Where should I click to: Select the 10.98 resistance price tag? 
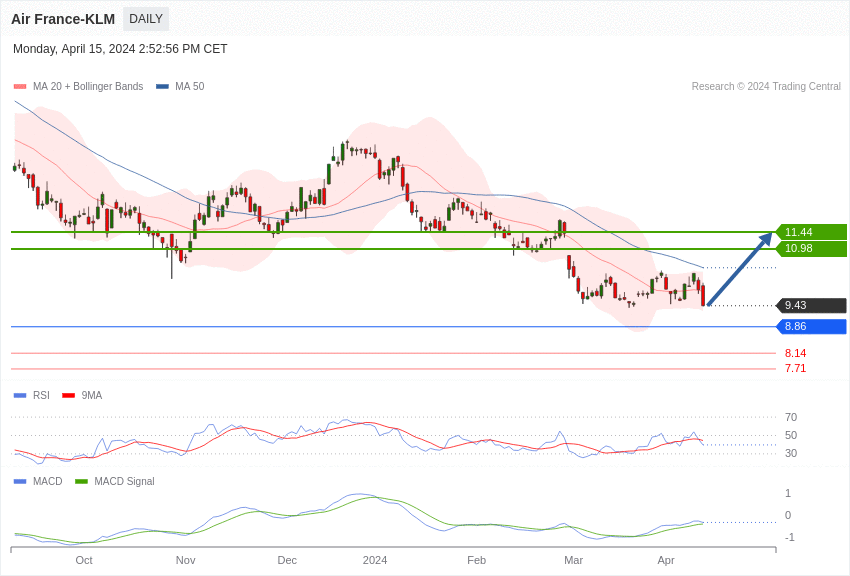[811, 249]
